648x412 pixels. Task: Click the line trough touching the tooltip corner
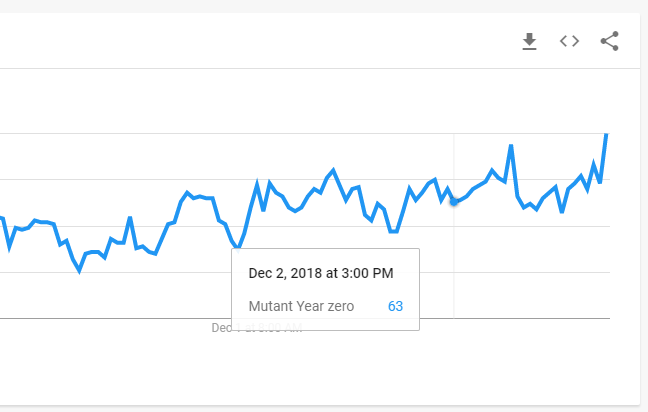click(237, 248)
